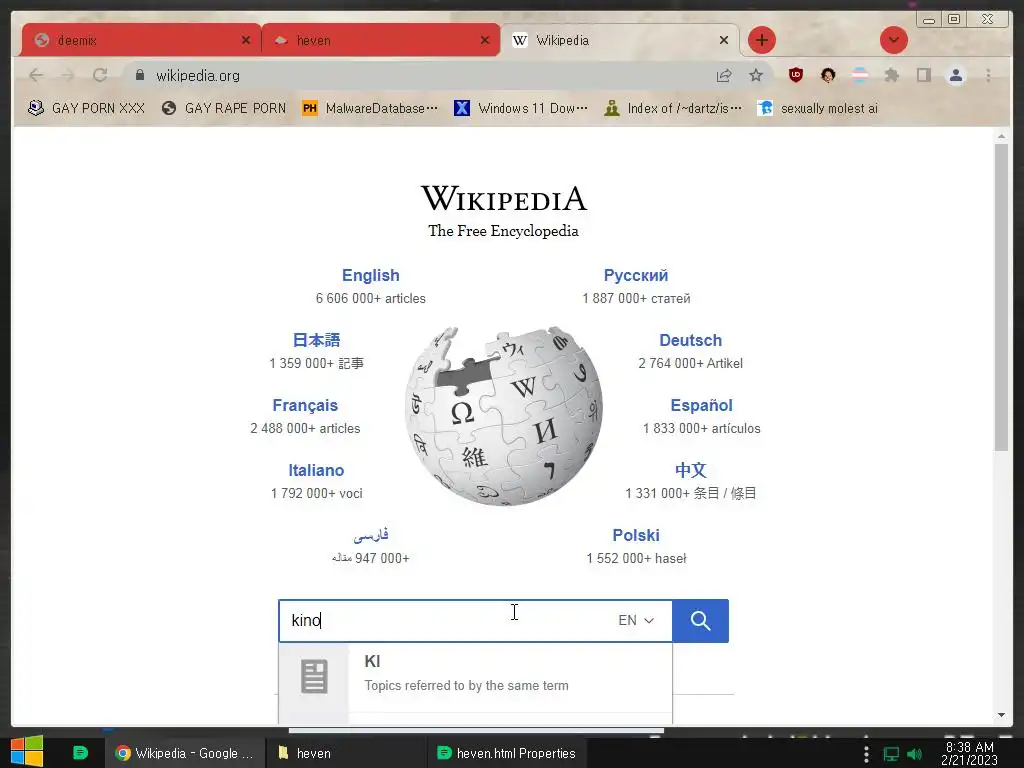The width and height of the screenshot is (1024, 768).
Task: Activate 'Wikipedia - Google ...' taskbar button
Action: [185, 753]
